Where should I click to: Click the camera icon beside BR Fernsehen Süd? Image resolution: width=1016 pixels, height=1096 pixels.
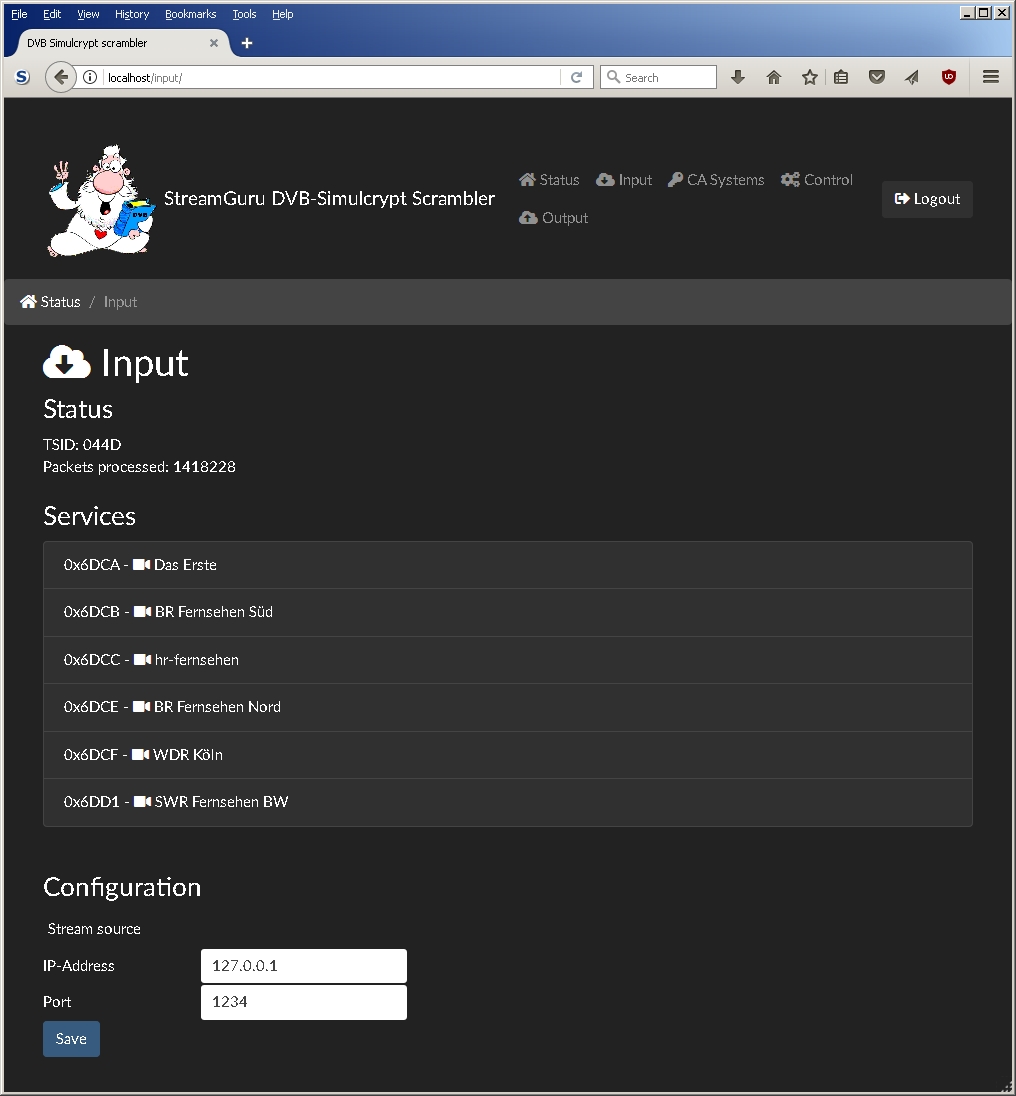click(143, 612)
